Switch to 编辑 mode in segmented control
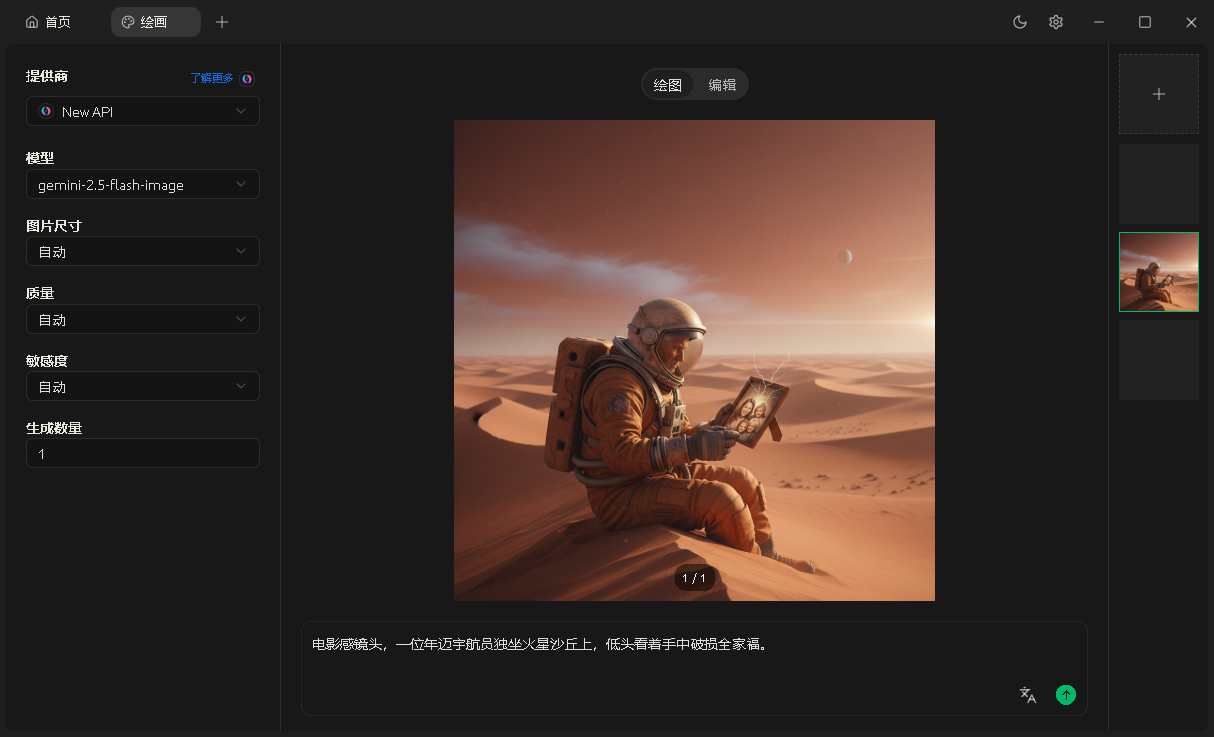The image size is (1214, 737). coord(722,85)
